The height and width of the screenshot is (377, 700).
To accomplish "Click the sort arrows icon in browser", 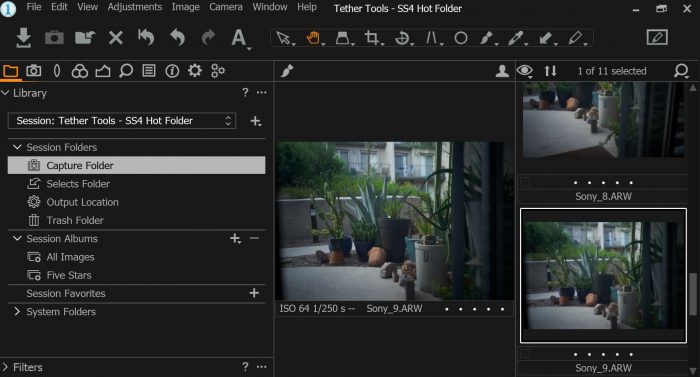I will (550, 71).
